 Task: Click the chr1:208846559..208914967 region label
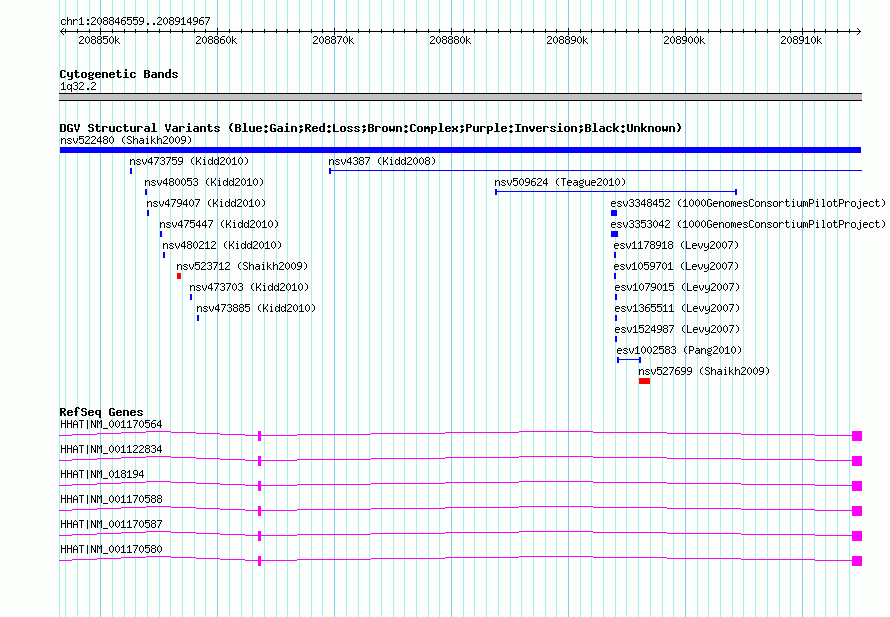[x=135, y=21]
